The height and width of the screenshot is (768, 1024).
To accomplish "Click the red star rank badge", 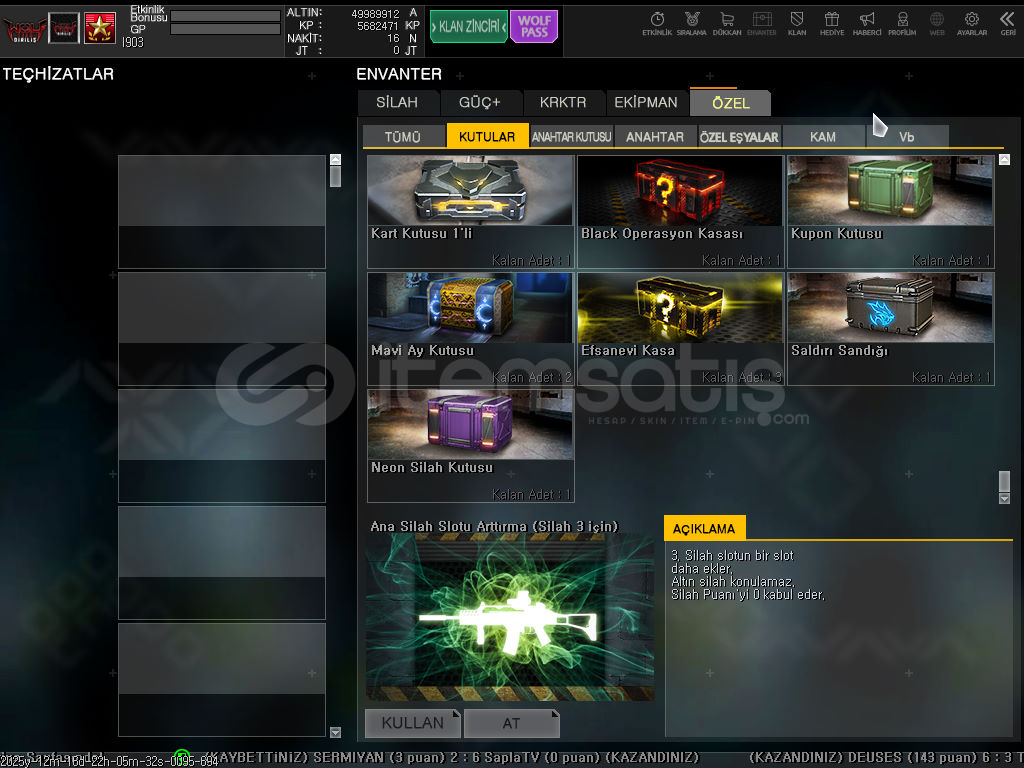I will pyautogui.click(x=99, y=28).
